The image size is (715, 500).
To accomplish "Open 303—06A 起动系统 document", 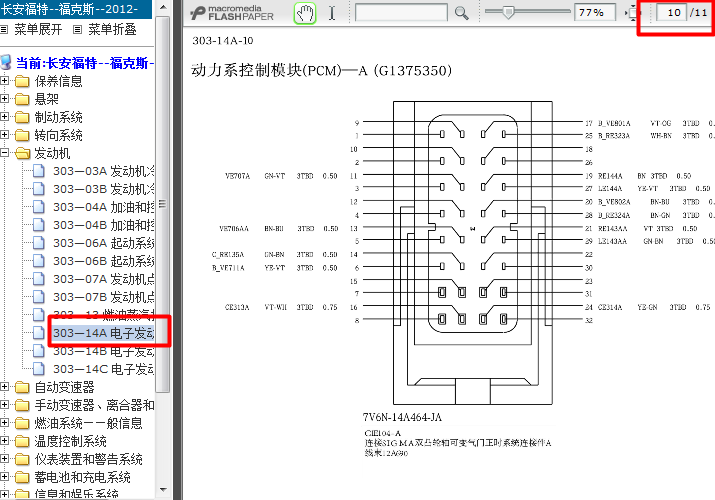I will click(104, 243).
